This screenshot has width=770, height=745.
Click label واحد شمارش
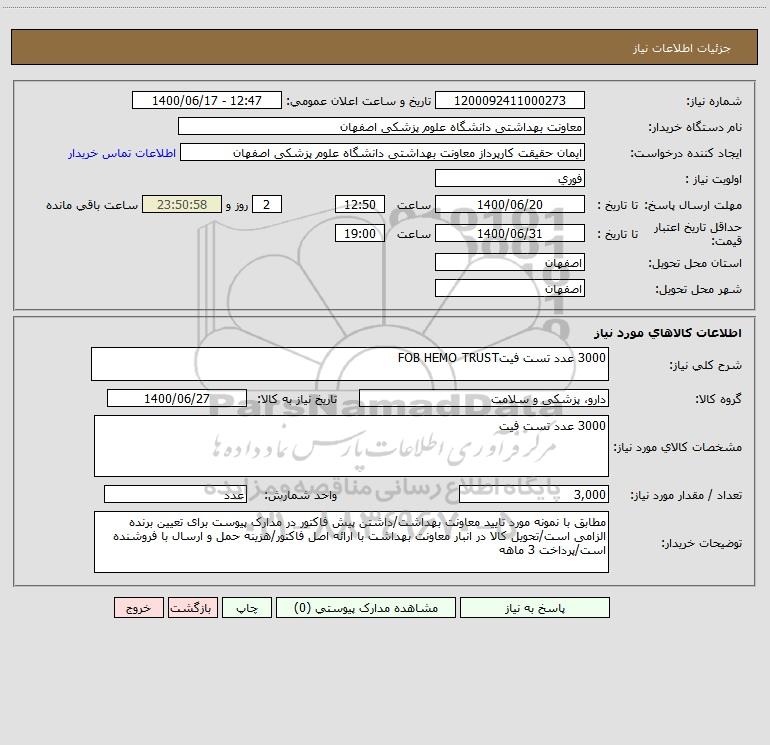[x=301, y=496]
